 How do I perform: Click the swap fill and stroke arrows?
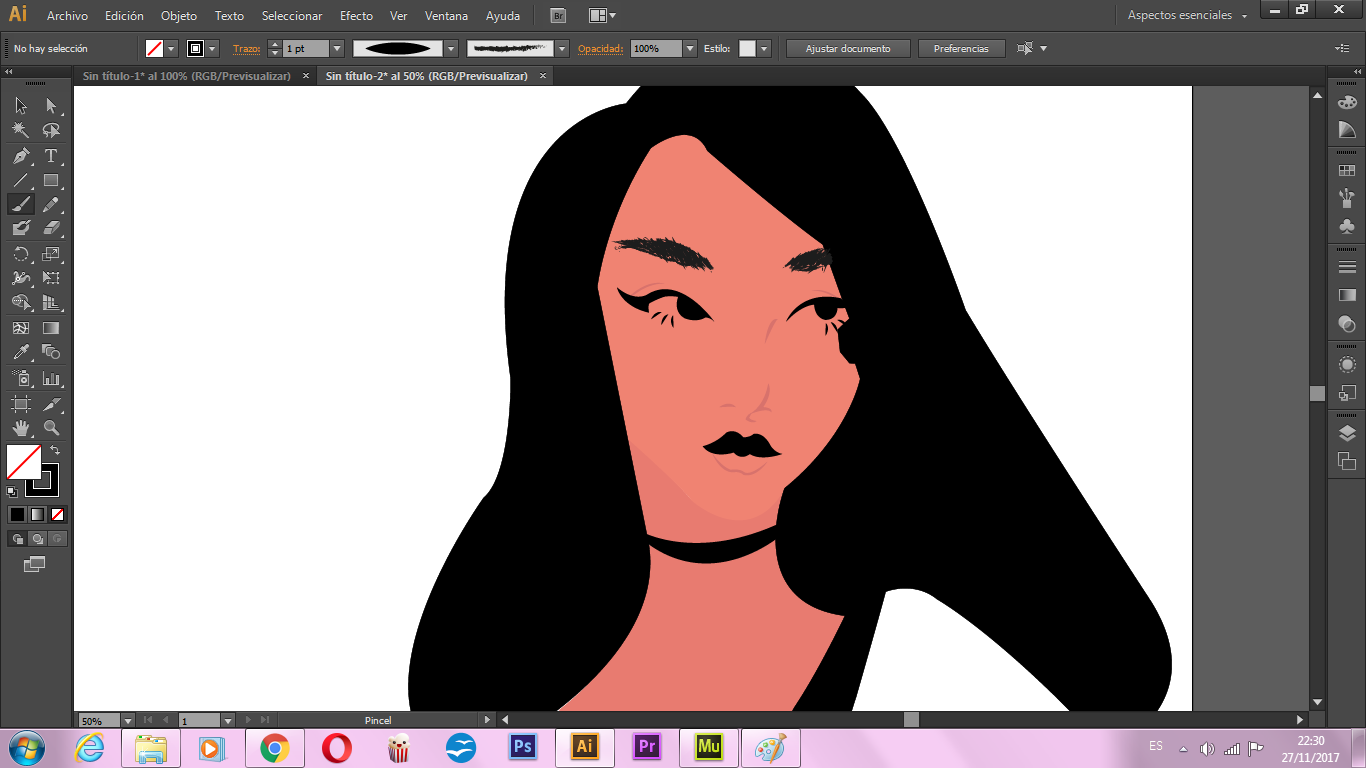click(55, 450)
